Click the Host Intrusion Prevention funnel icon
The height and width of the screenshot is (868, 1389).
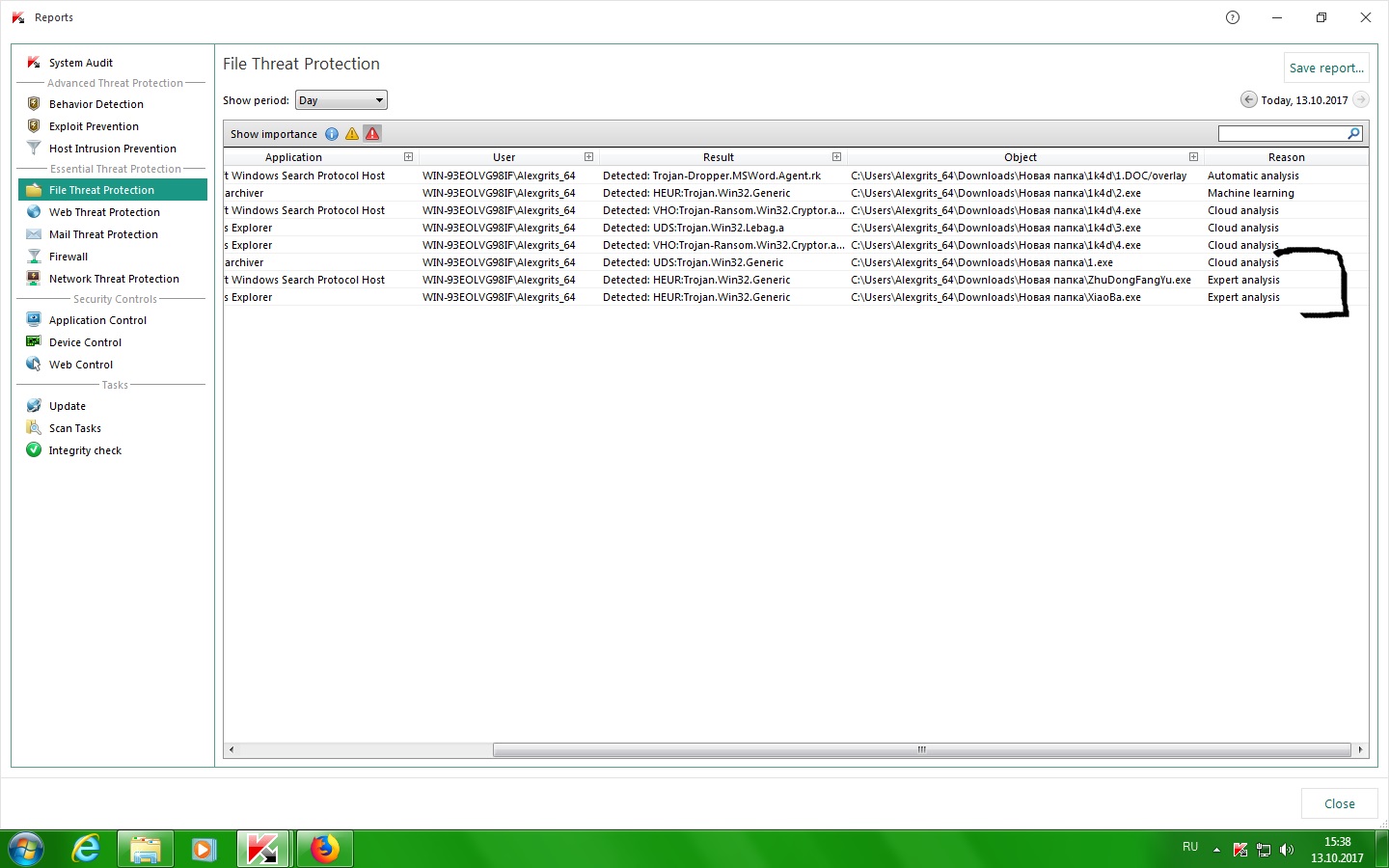tap(34, 149)
